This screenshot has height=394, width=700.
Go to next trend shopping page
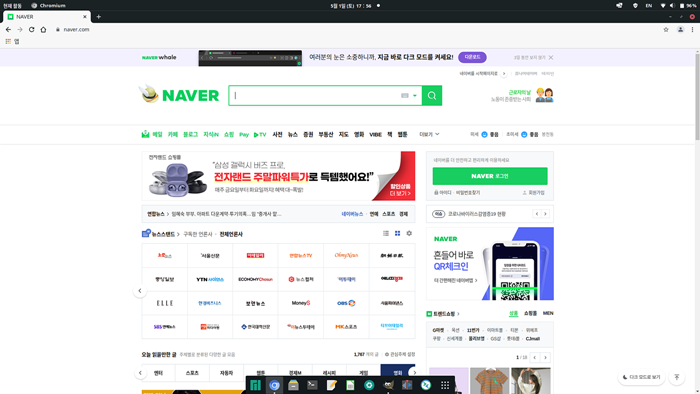[545, 357]
